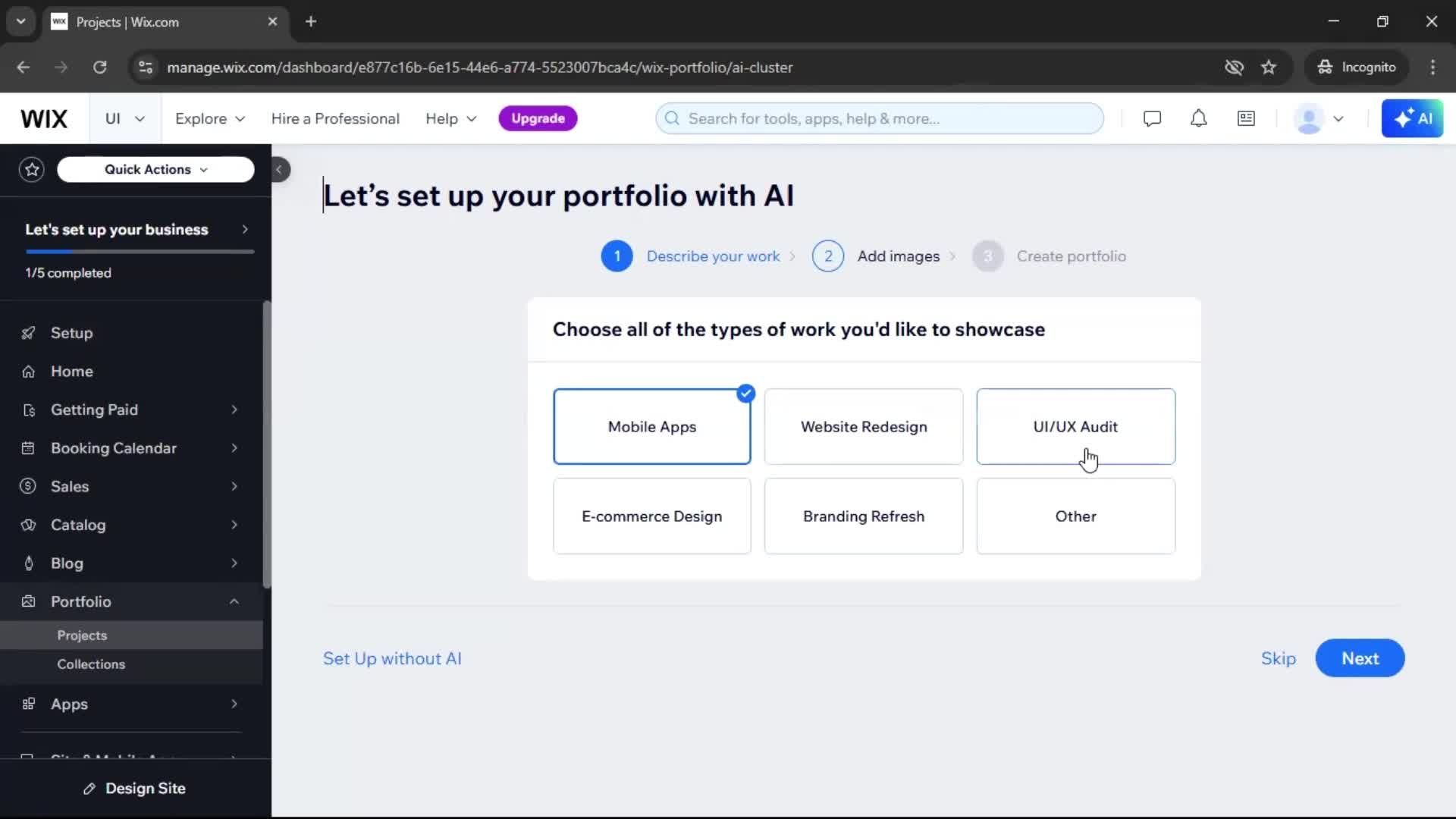Click the Booking Calendar icon
The height and width of the screenshot is (819, 1456).
coord(28,448)
